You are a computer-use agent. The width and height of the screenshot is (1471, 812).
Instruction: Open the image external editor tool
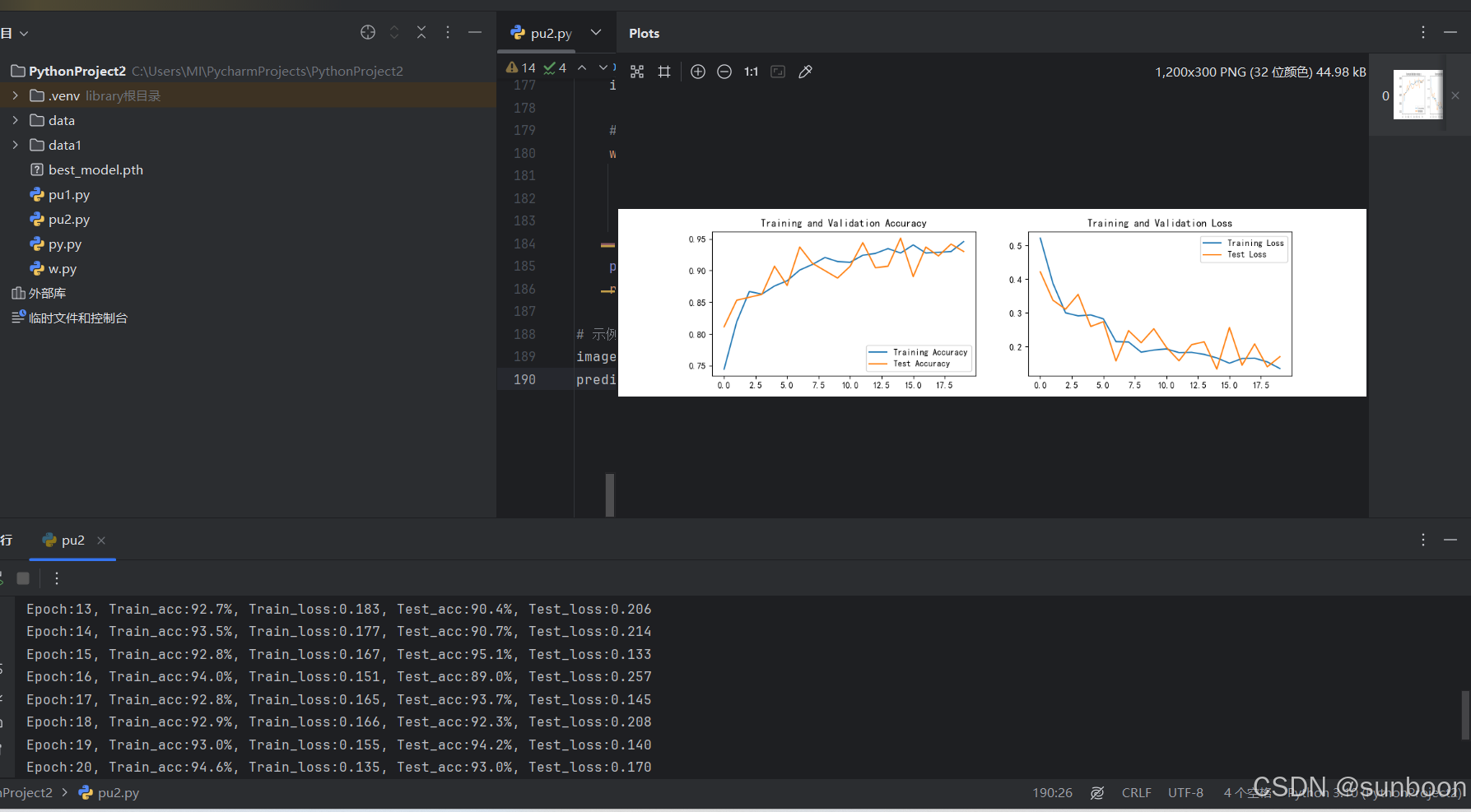[805, 72]
